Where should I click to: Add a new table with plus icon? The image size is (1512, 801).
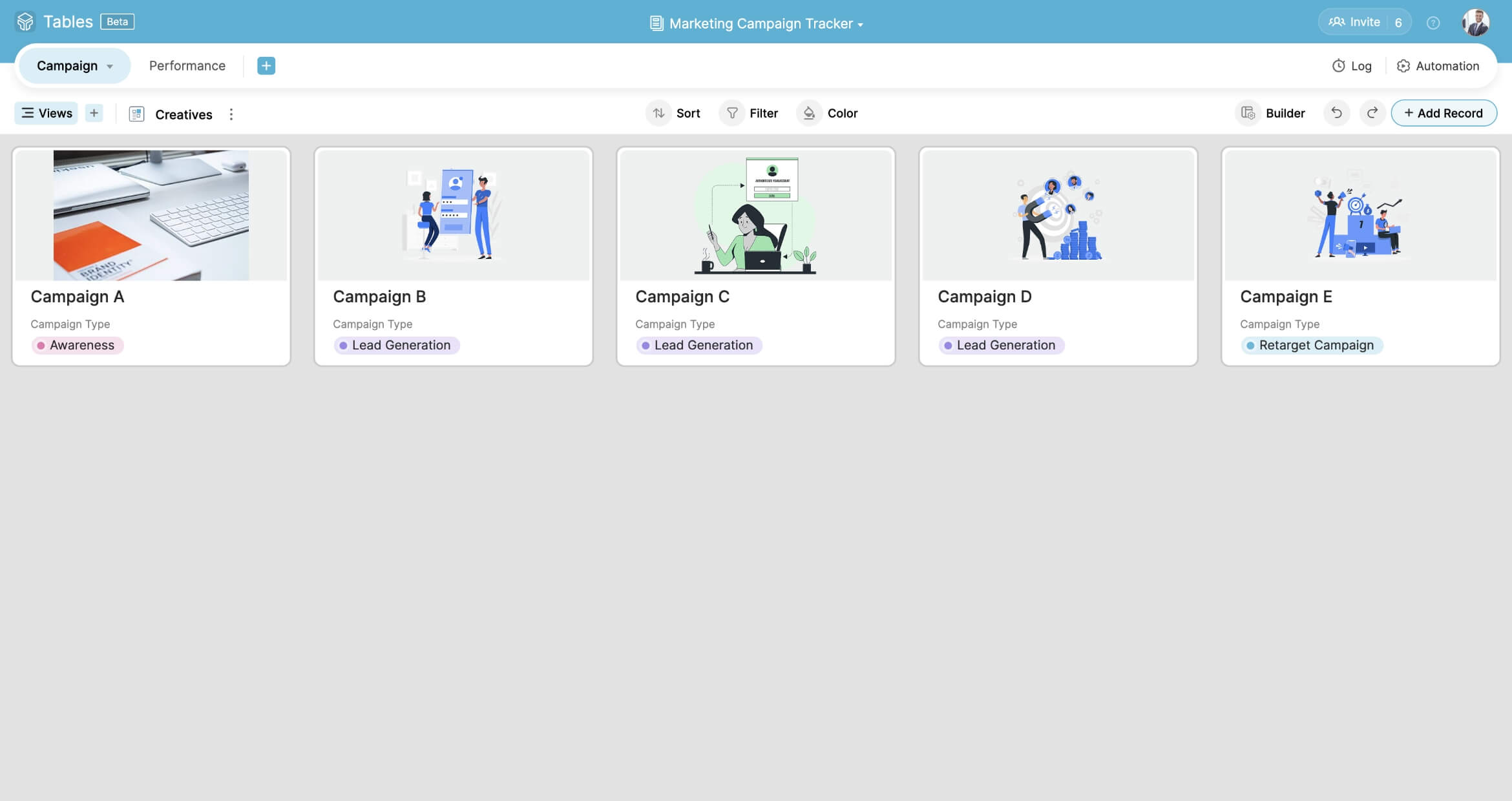(266, 66)
